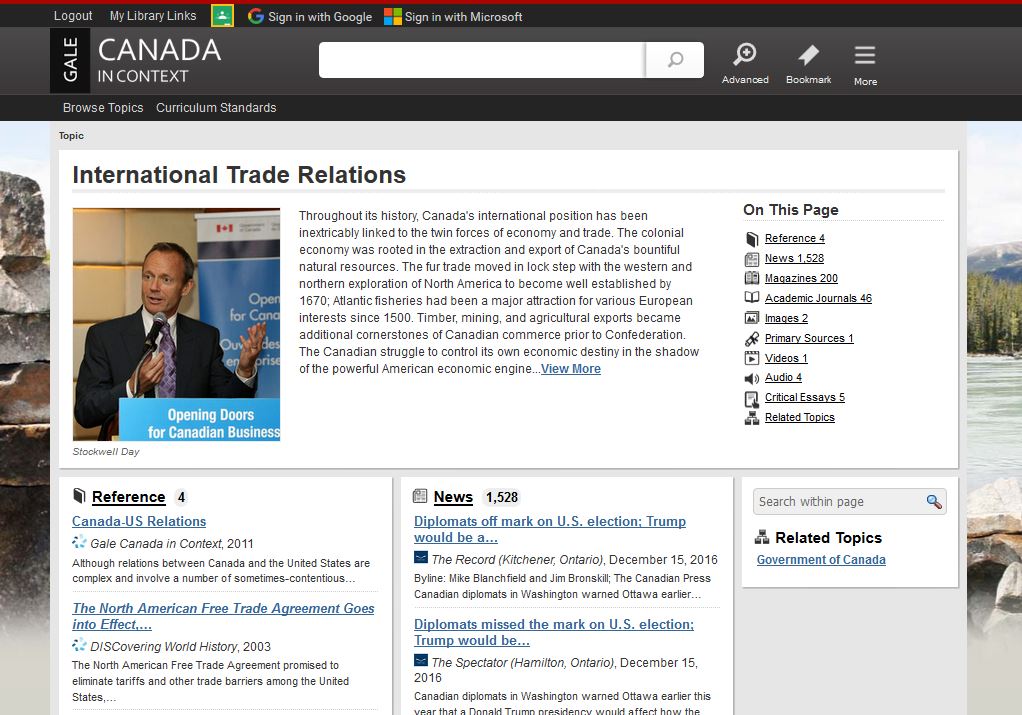Click the Stockwell Day photo thumbnail
1022x715 pixels.
click(x=176, y=324)
